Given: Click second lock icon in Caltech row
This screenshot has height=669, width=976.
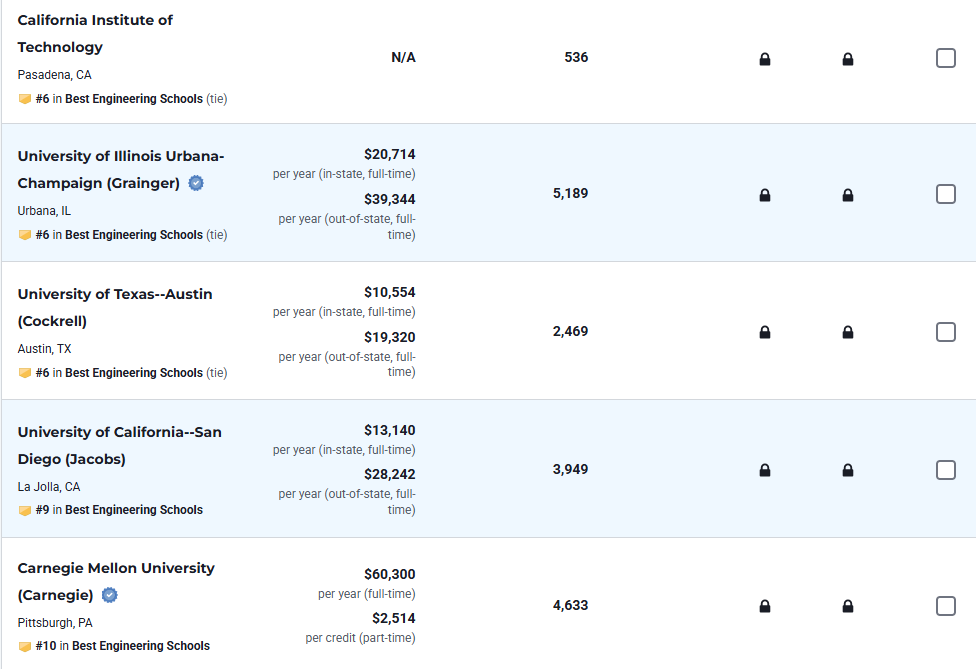Looking at the screenshot, I should [x=848, y=59].
